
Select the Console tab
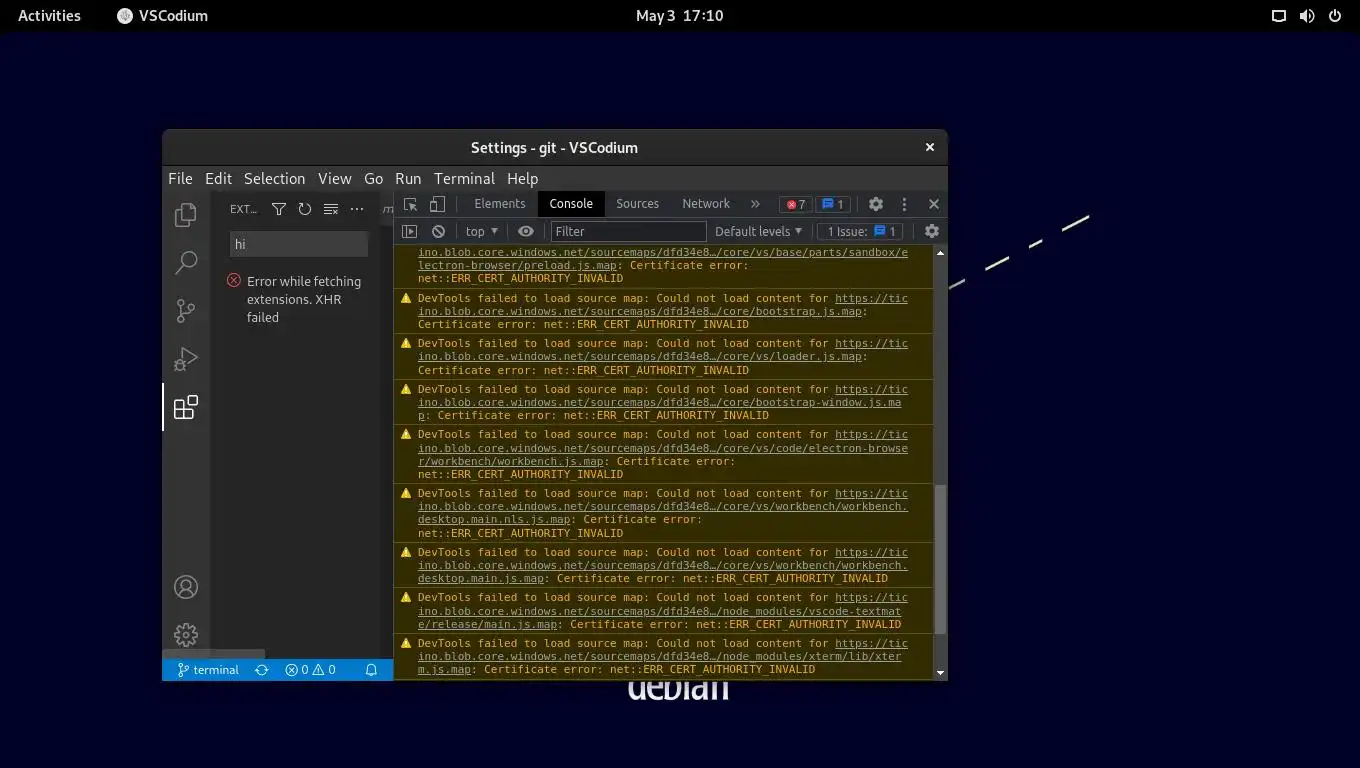571,204
